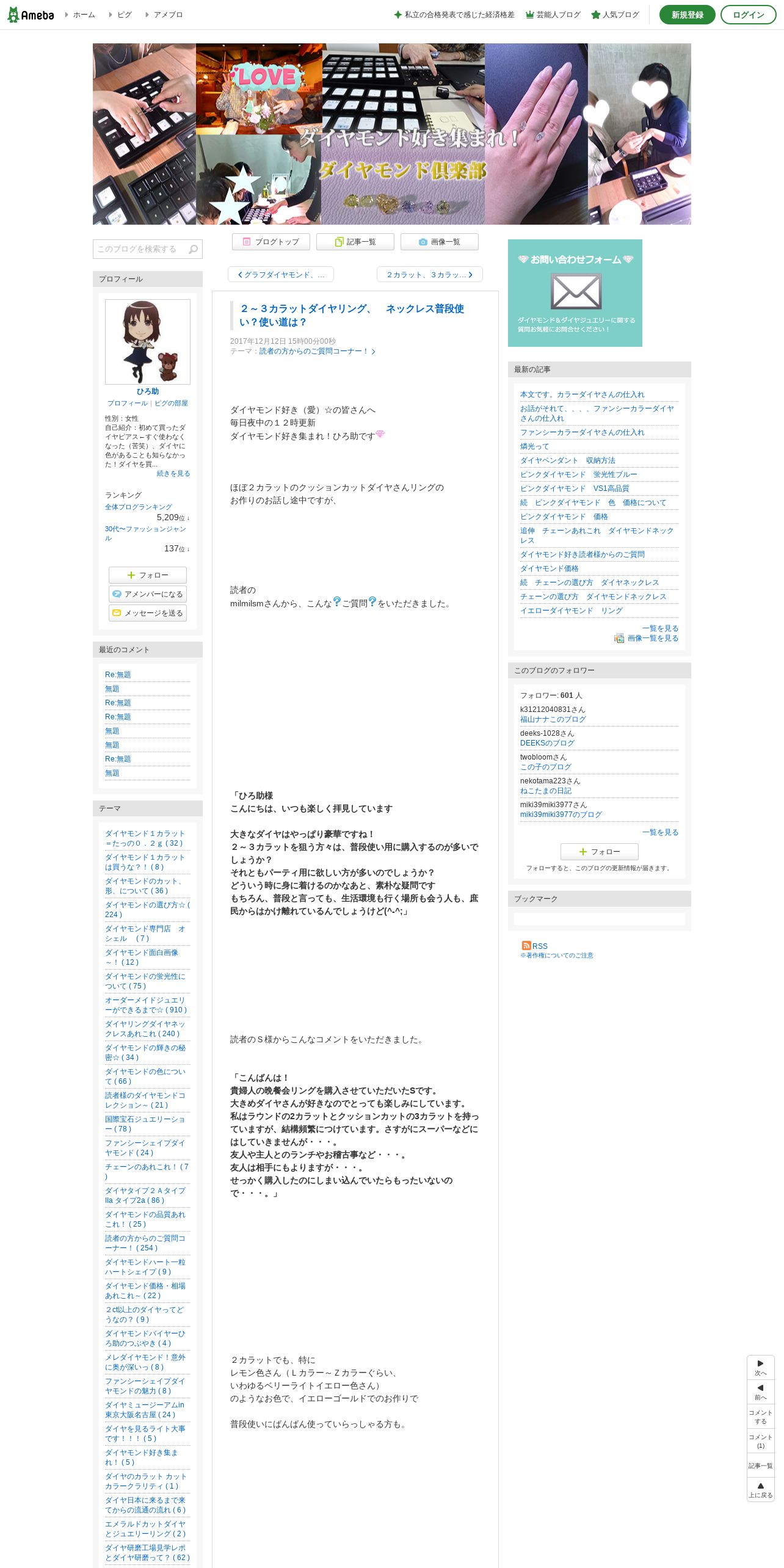Open the 芸能人ブログ crown link
This screenshot has width=784, height=1568.
pyautogui.click(x=553, y=15)
